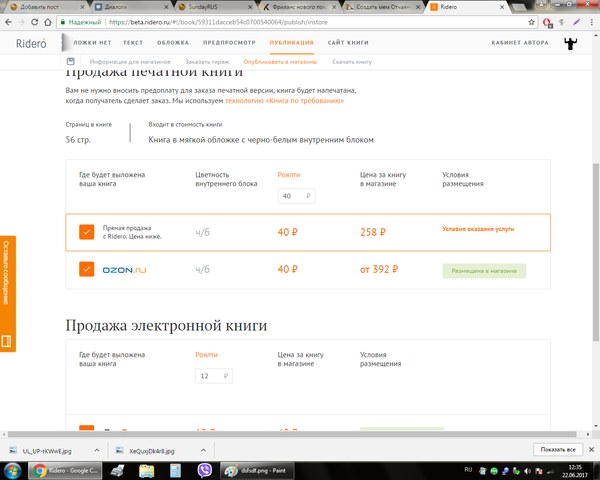Open browser home page icon

pos(47,22)
